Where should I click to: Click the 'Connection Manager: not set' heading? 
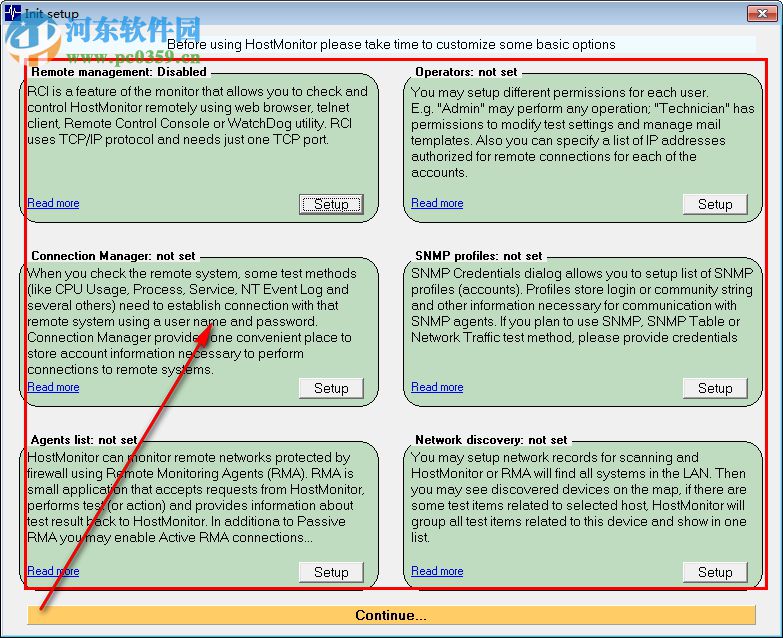tap(113, 256)
